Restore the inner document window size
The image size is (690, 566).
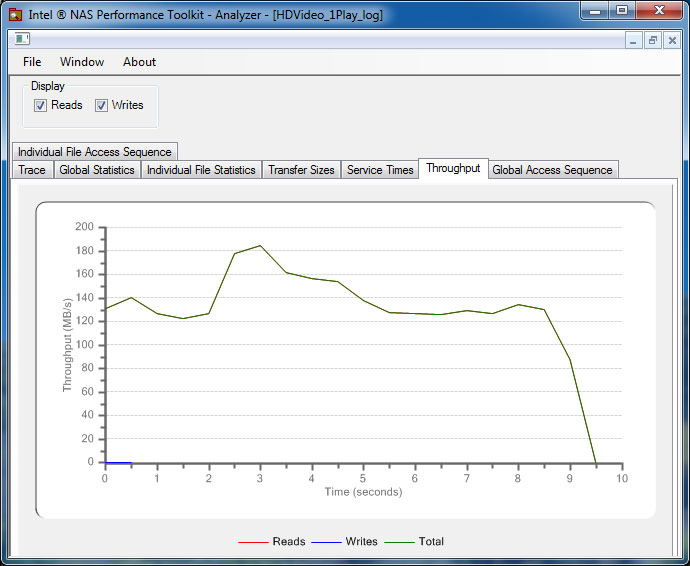(x=652, y=40)
